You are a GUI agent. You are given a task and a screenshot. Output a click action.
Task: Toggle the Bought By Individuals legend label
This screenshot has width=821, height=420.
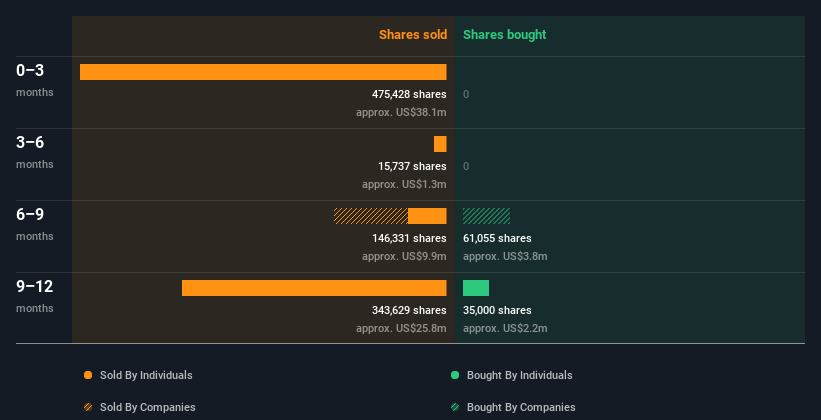519,375
